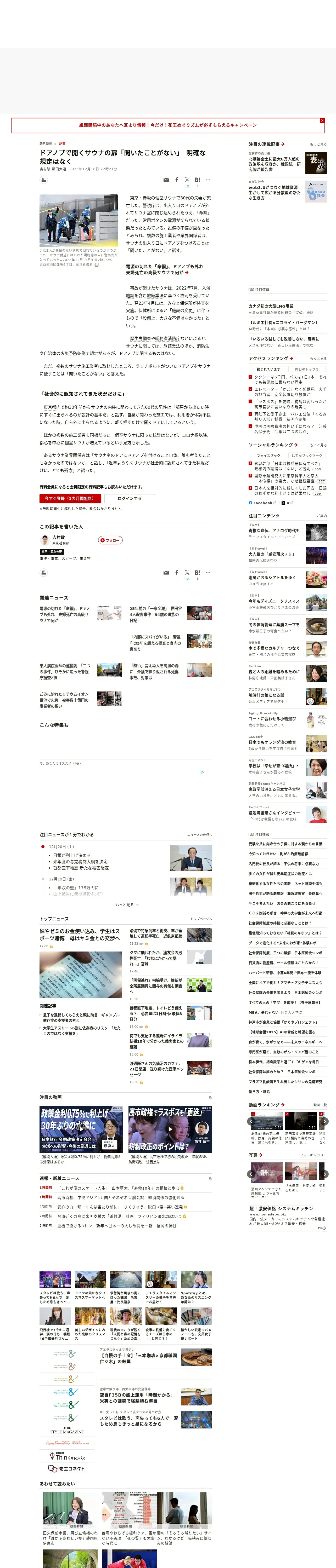Open the linked article 電源の切れた「命綱」
336x1568 pixels.
click(164, 270)
